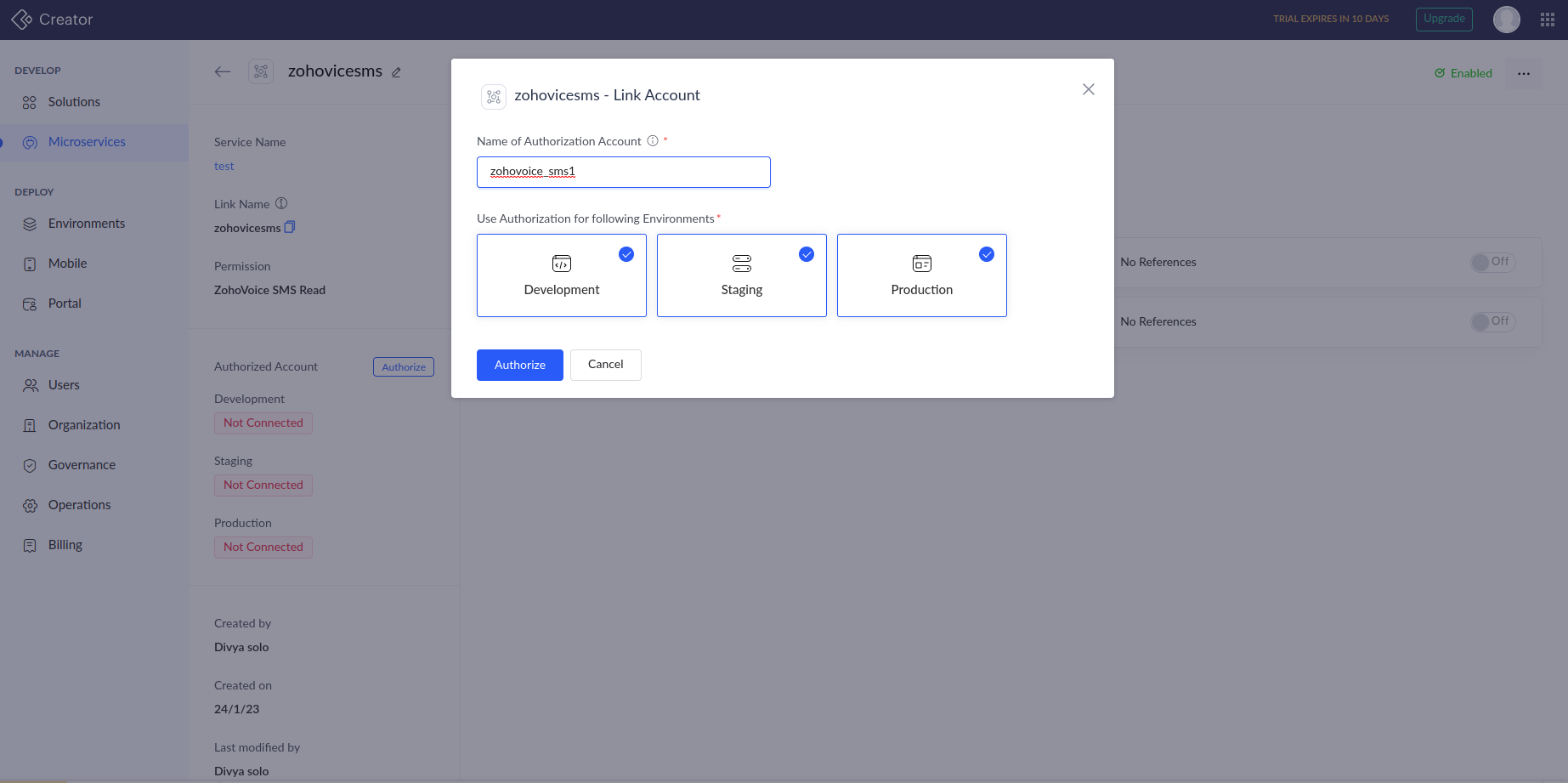
Task: Go back using the left arrow
Action: pos(223,72)
